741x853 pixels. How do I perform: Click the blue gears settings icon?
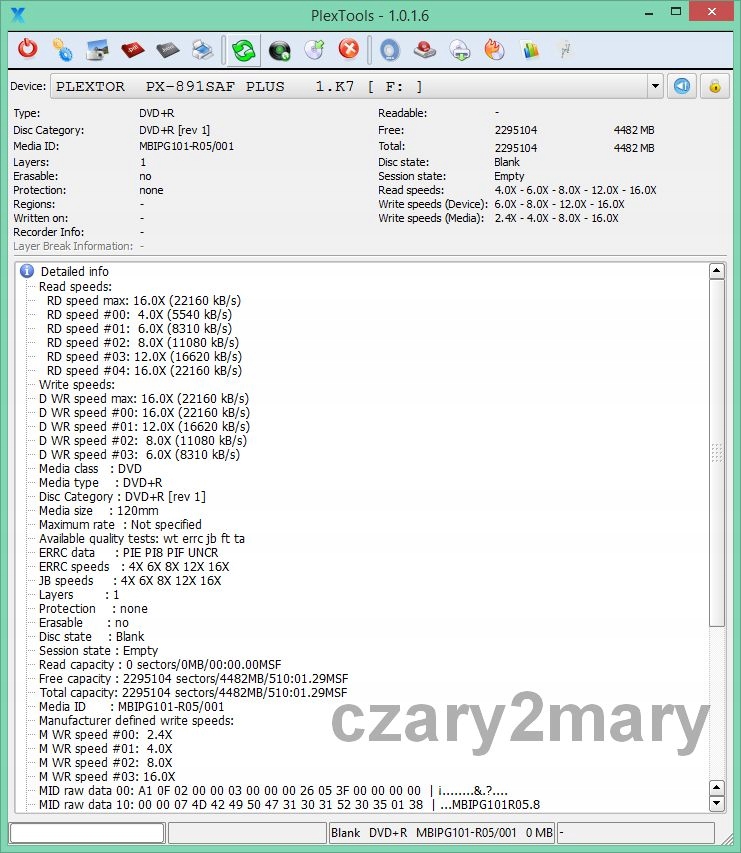tap(62, 49)
